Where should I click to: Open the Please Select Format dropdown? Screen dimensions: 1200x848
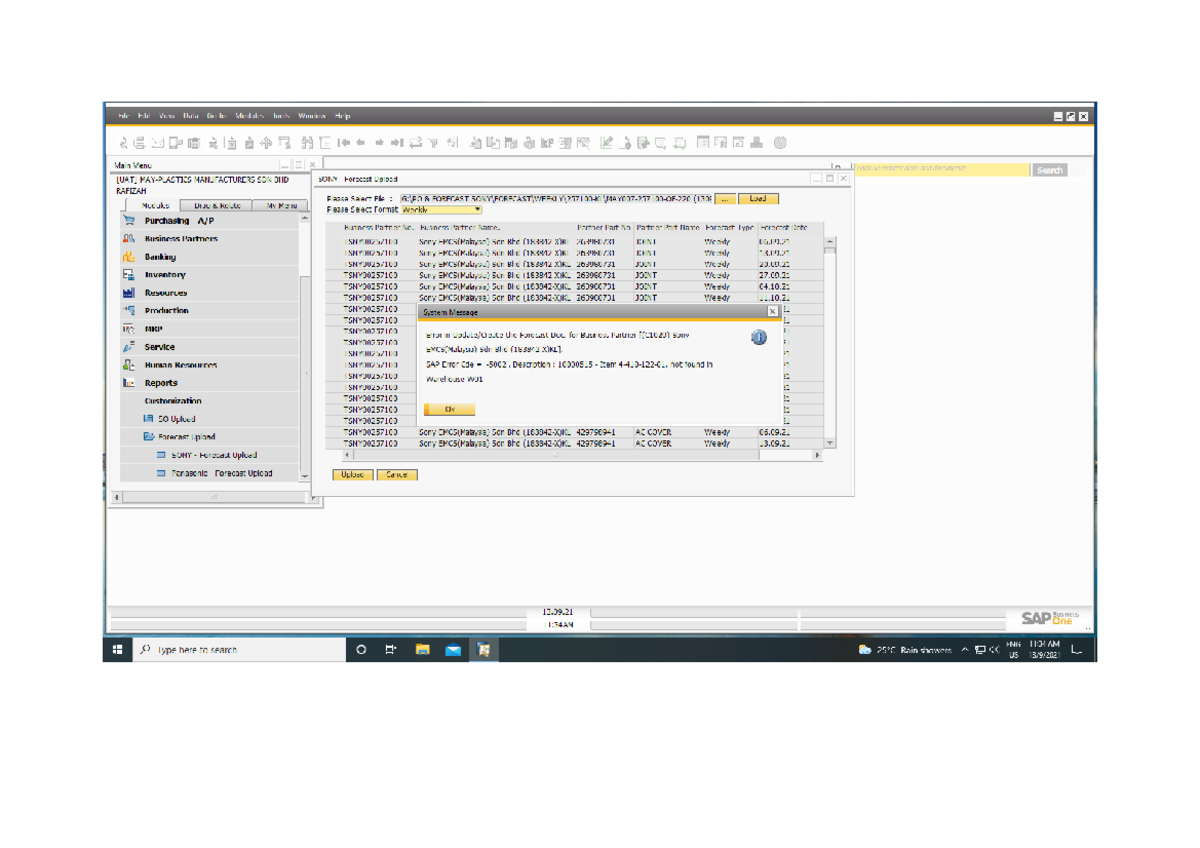(x=477, y=210)
